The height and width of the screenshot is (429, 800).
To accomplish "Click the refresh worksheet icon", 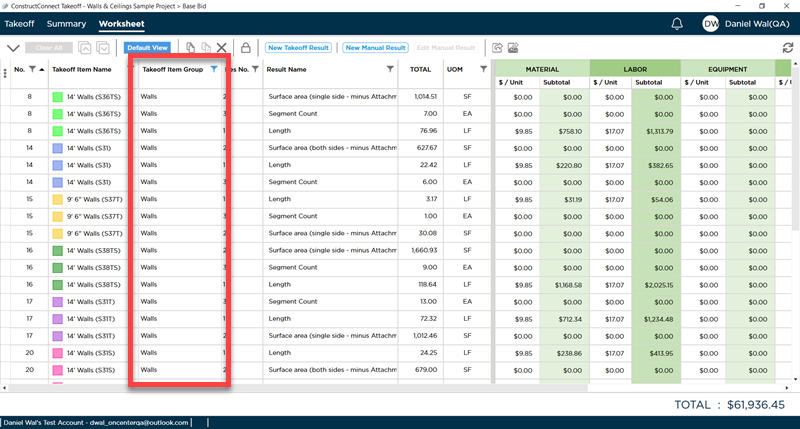I will coord(788,48).
